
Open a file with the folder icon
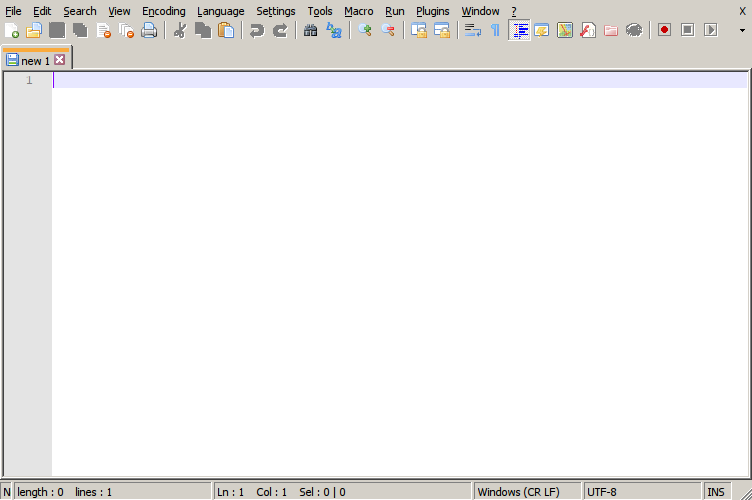[34, 31]
